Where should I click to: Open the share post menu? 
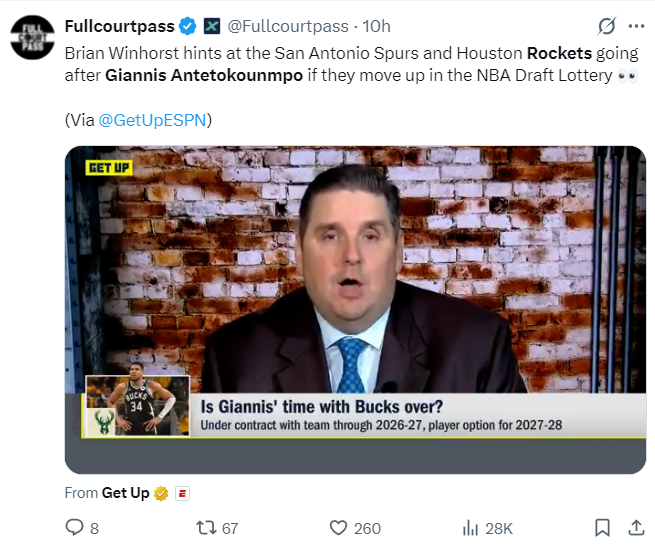click(x=636, y=528)
